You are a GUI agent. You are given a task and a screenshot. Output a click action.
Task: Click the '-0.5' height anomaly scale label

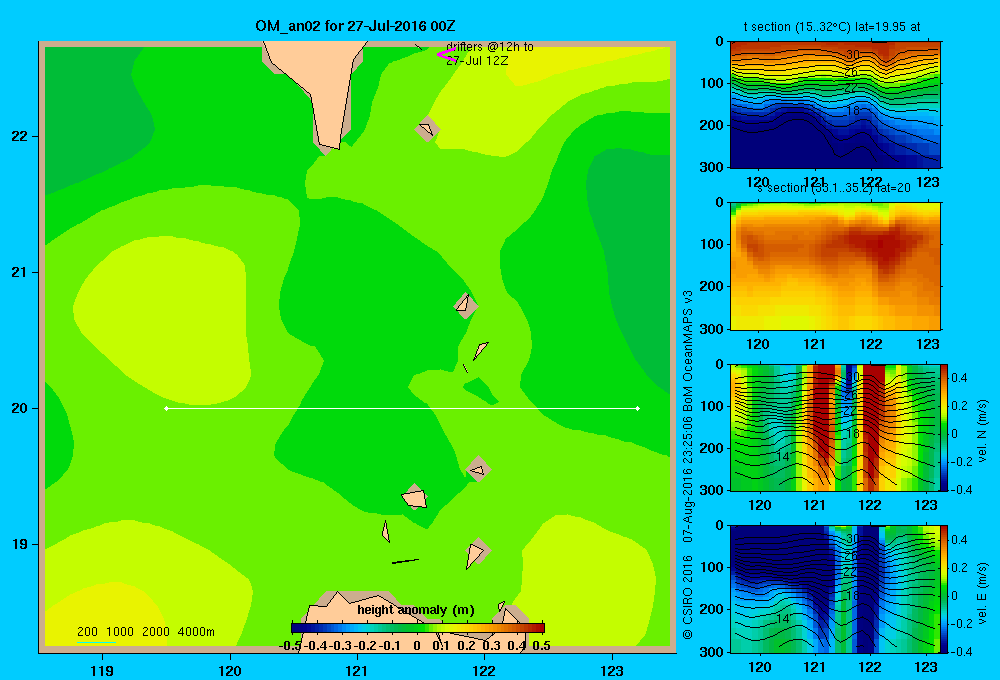290,646
